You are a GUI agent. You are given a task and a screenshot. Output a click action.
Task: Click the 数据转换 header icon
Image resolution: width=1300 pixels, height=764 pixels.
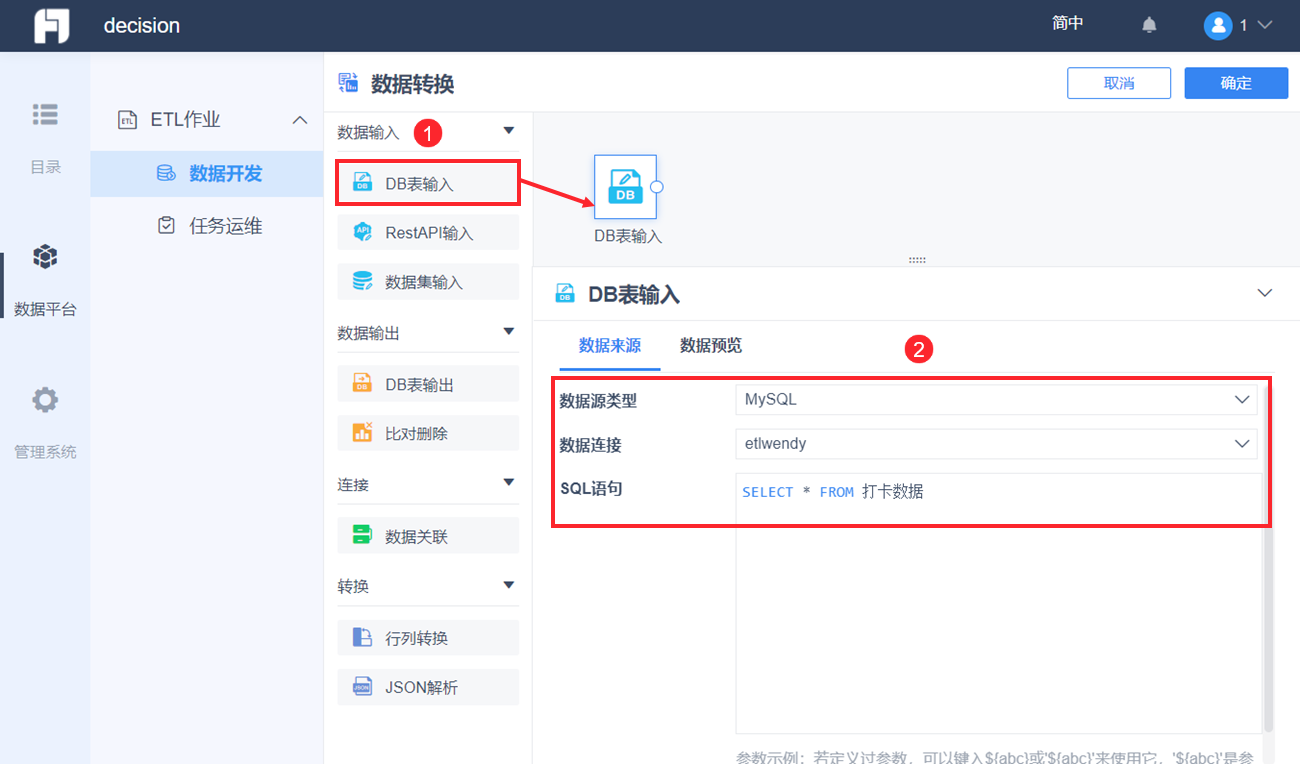348,83
